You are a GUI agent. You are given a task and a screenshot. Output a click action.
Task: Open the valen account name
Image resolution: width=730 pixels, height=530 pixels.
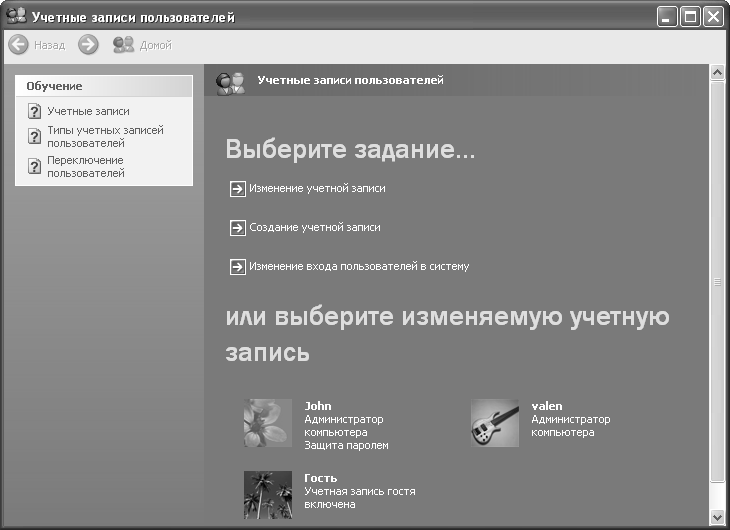[547, 406]
